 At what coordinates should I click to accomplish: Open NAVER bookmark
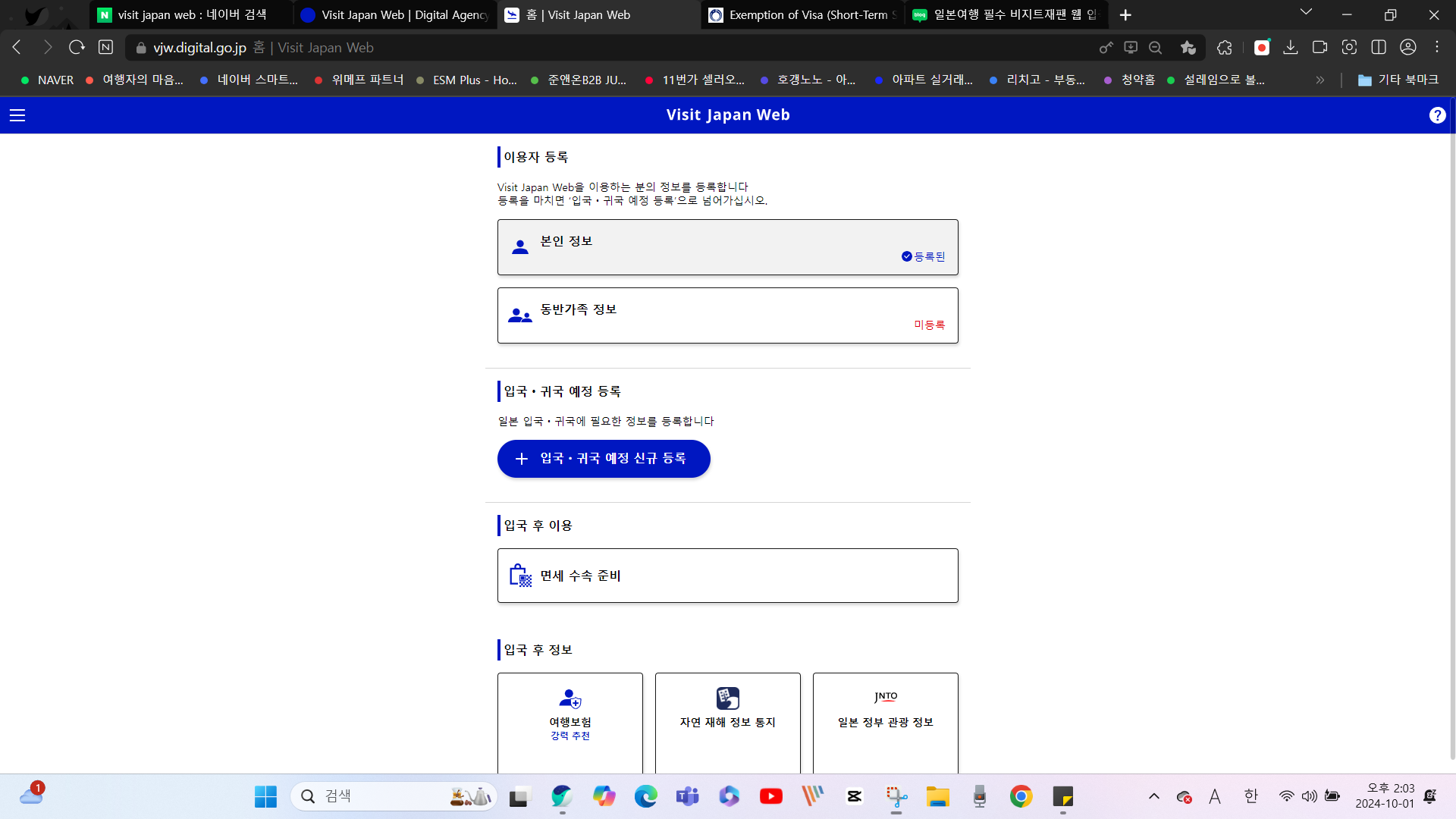tap(47, 80)
